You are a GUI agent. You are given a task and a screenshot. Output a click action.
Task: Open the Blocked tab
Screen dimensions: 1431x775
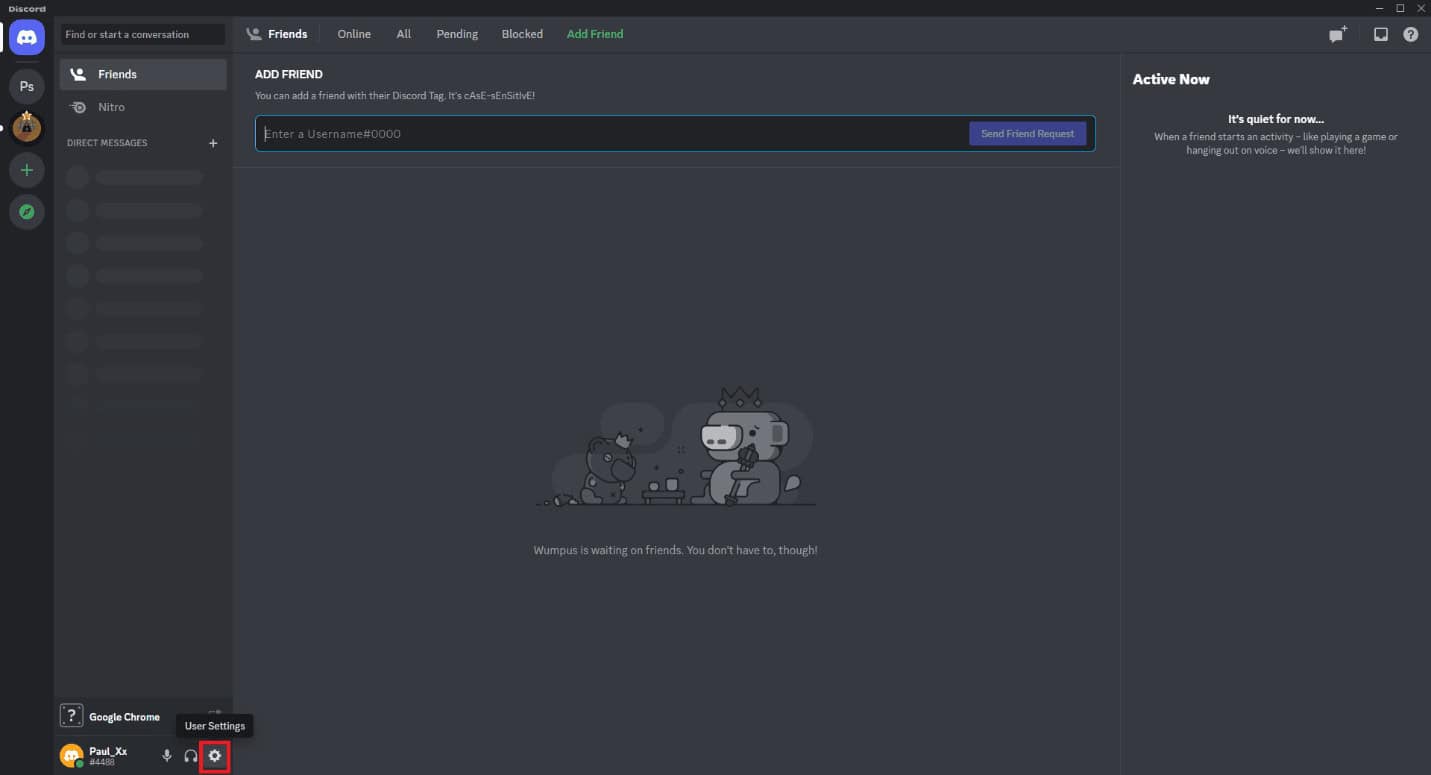coord(522,34)
